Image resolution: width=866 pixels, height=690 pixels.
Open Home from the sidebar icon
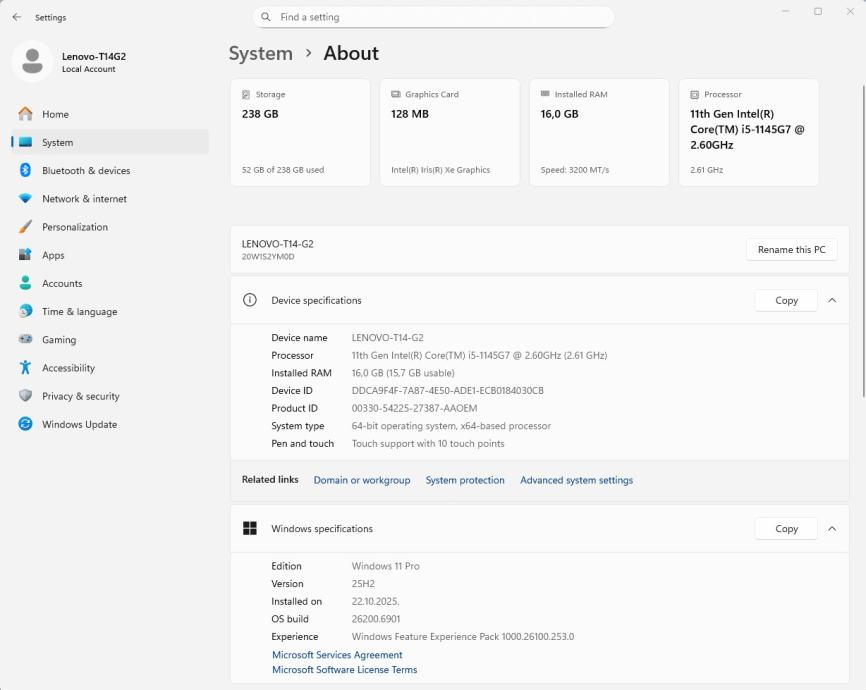25,114
